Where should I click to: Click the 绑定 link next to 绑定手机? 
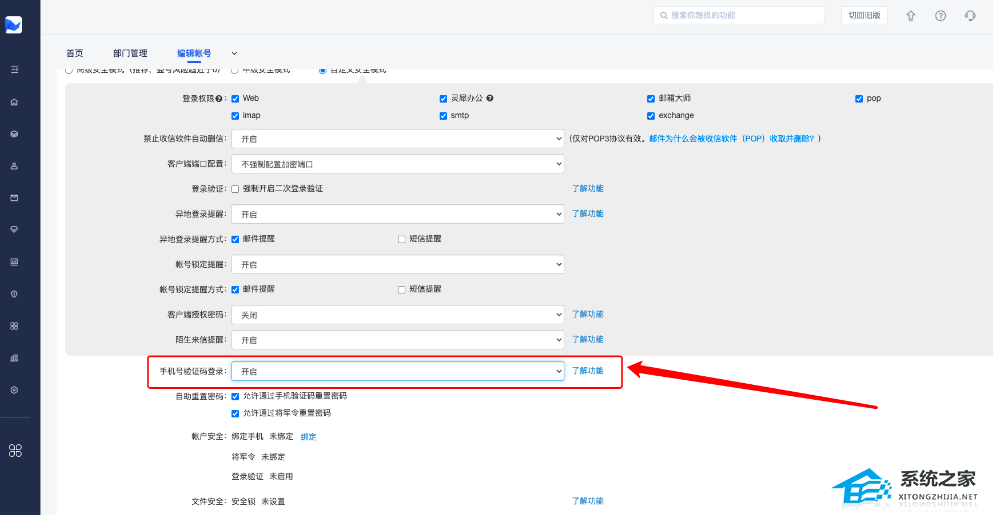point(308,437)
